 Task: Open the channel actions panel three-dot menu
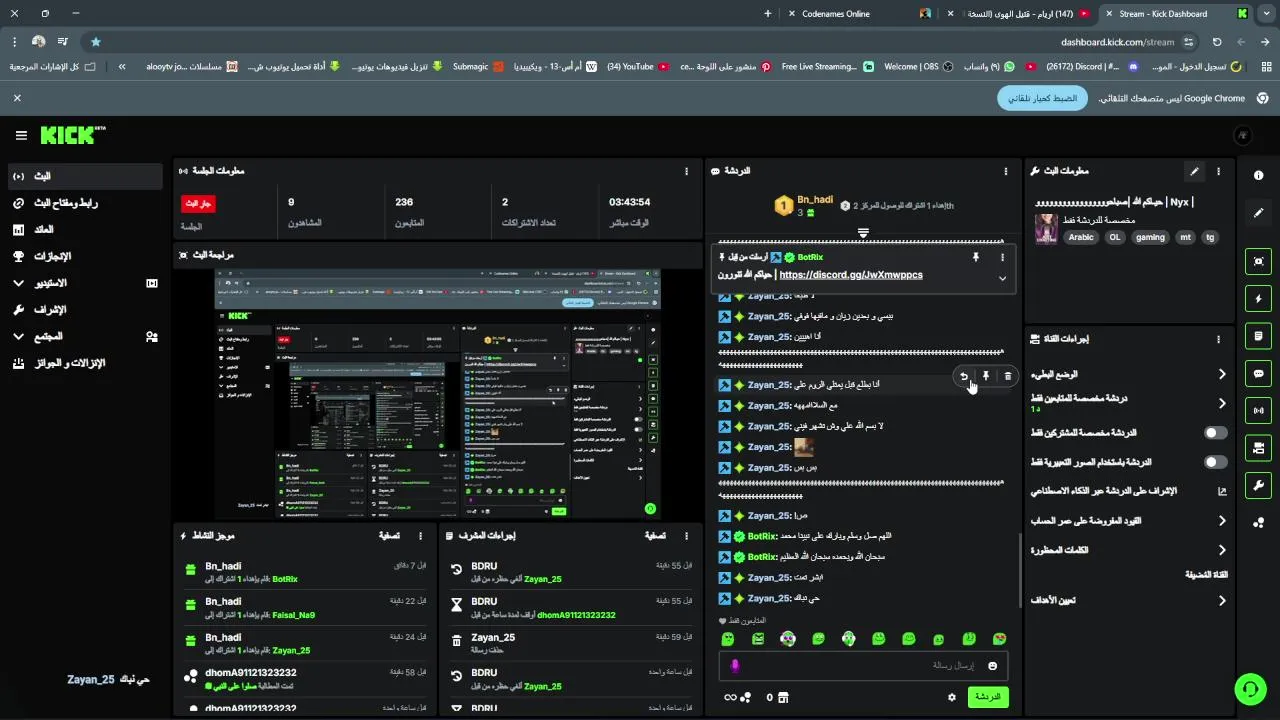point(1218,339)
